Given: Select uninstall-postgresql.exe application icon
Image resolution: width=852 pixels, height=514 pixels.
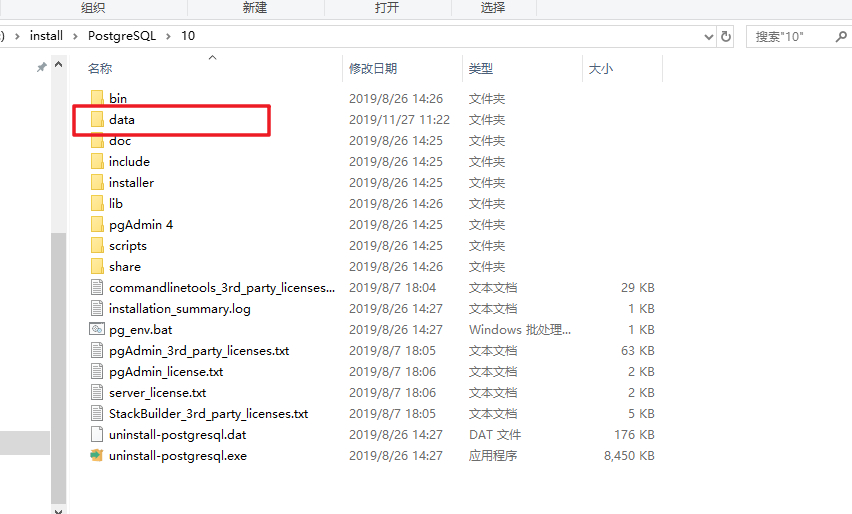Looking at the screenshot, I should pyautogui.click(x=97, y=455).
